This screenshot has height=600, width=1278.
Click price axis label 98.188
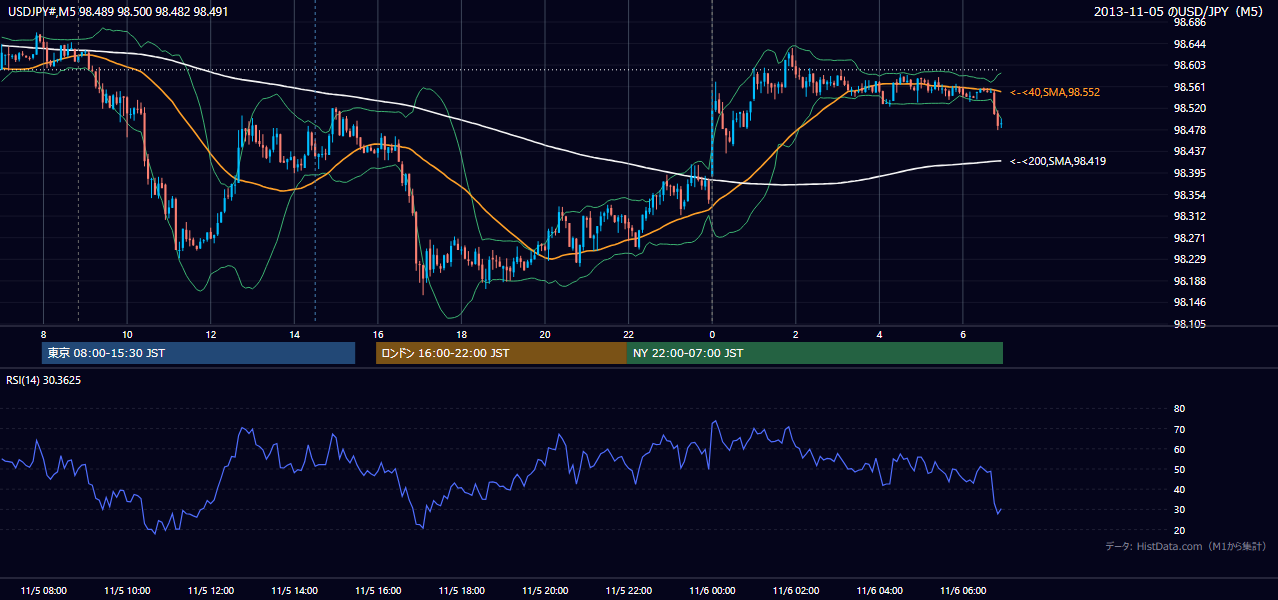1189,281
